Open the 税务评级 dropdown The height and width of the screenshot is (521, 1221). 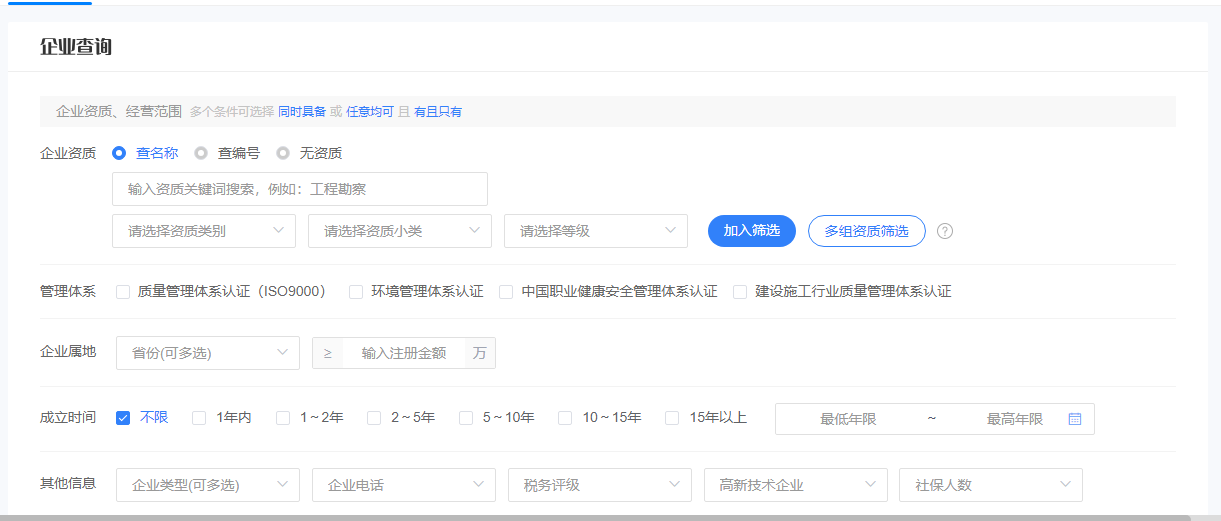[x=600, y=485]
